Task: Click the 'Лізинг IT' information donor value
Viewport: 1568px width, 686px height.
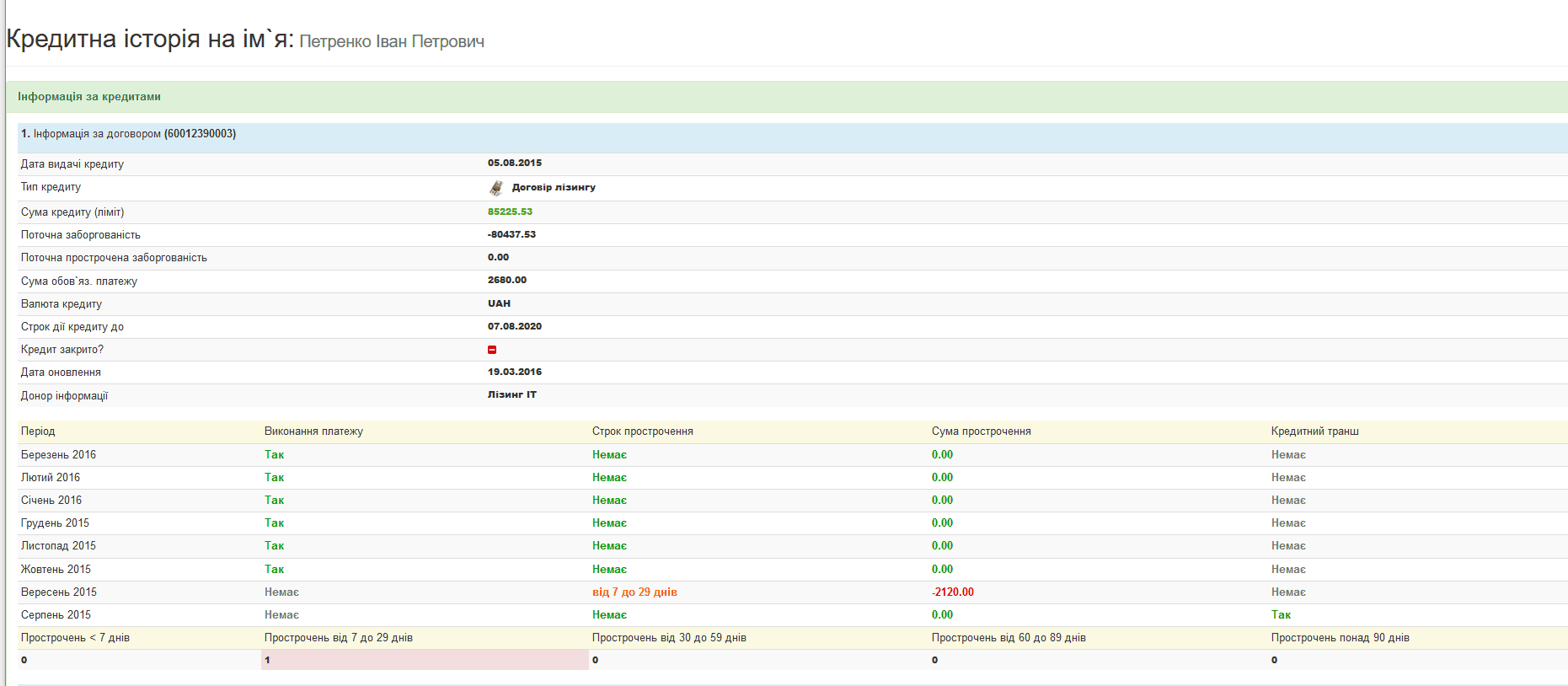Action: [x=511, y=394]
